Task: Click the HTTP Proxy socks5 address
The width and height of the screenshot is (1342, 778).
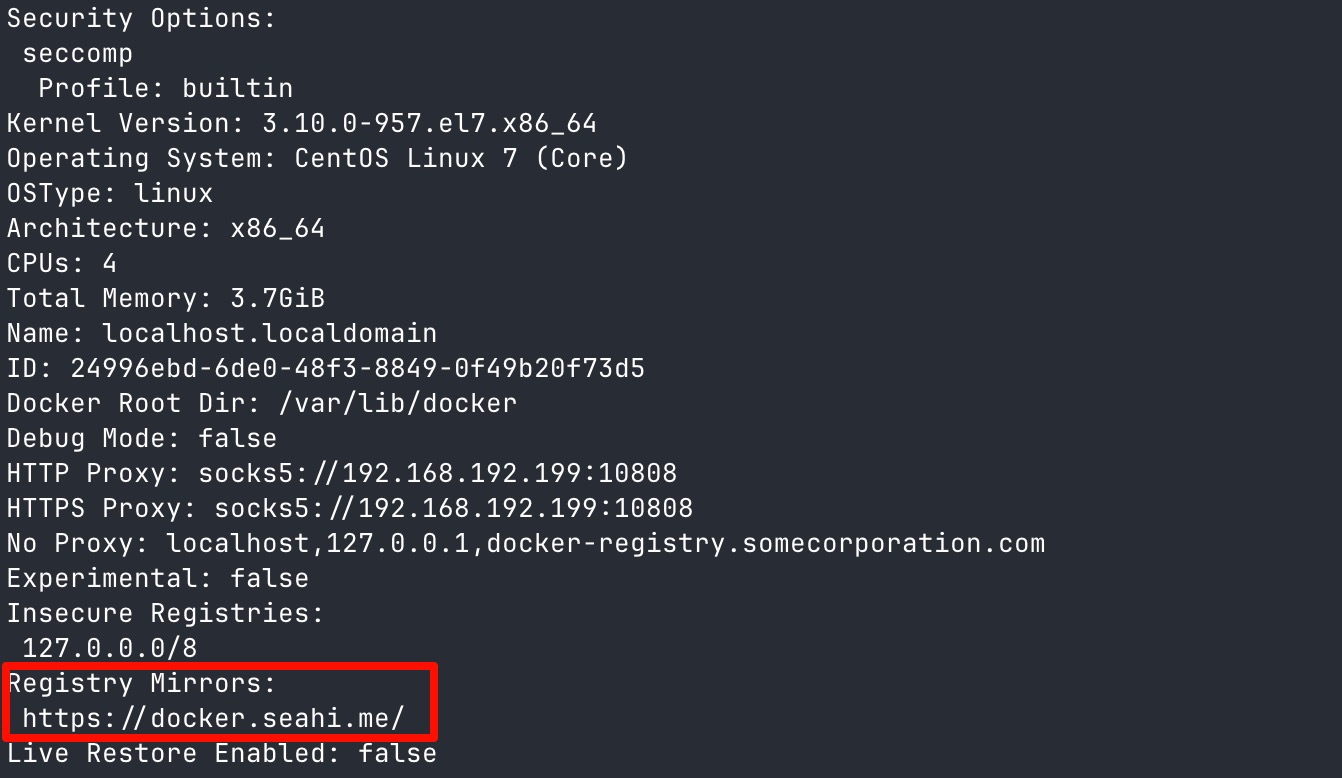Action: [x=438, y=473]
